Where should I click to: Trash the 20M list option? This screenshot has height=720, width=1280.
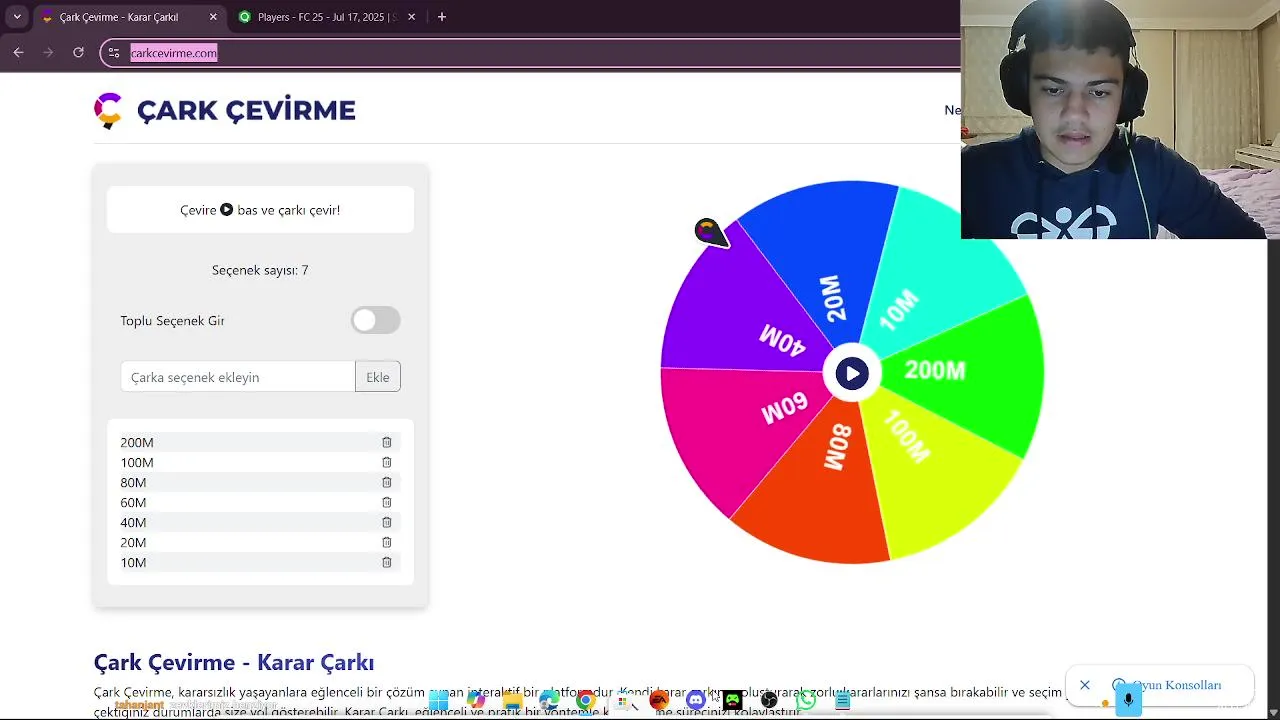tap(386, 542)
